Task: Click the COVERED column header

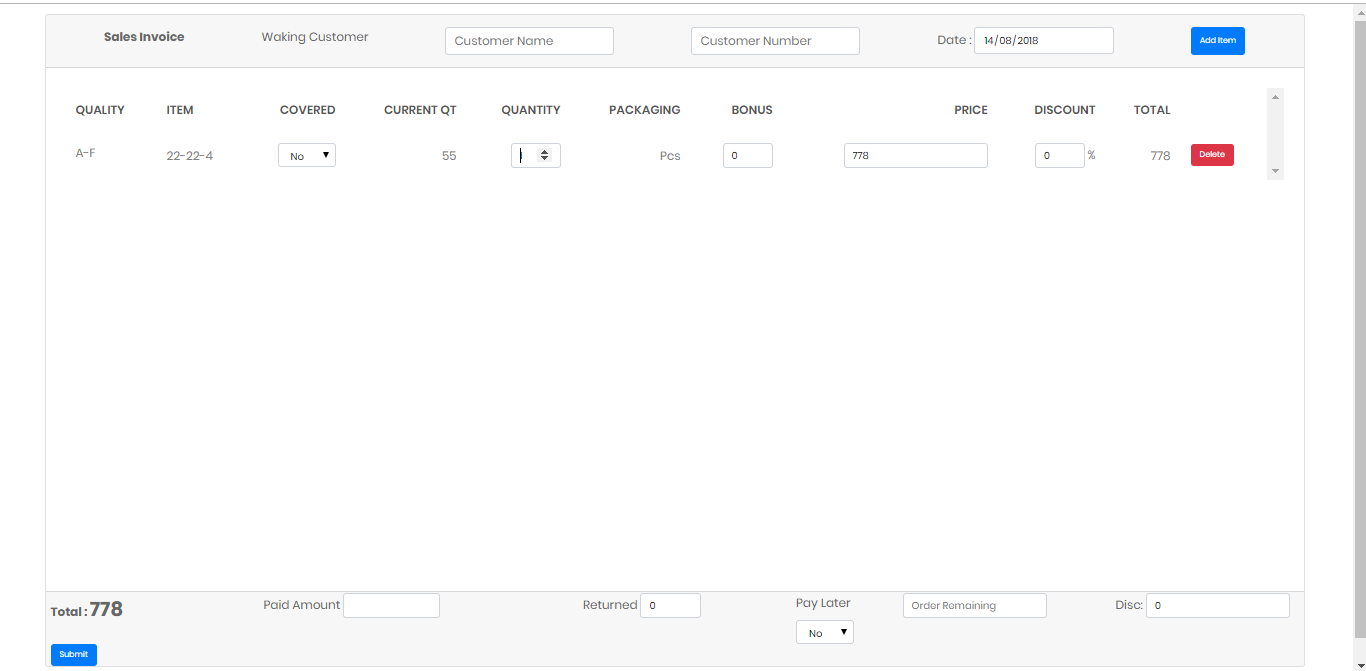Action: (308, 110)
